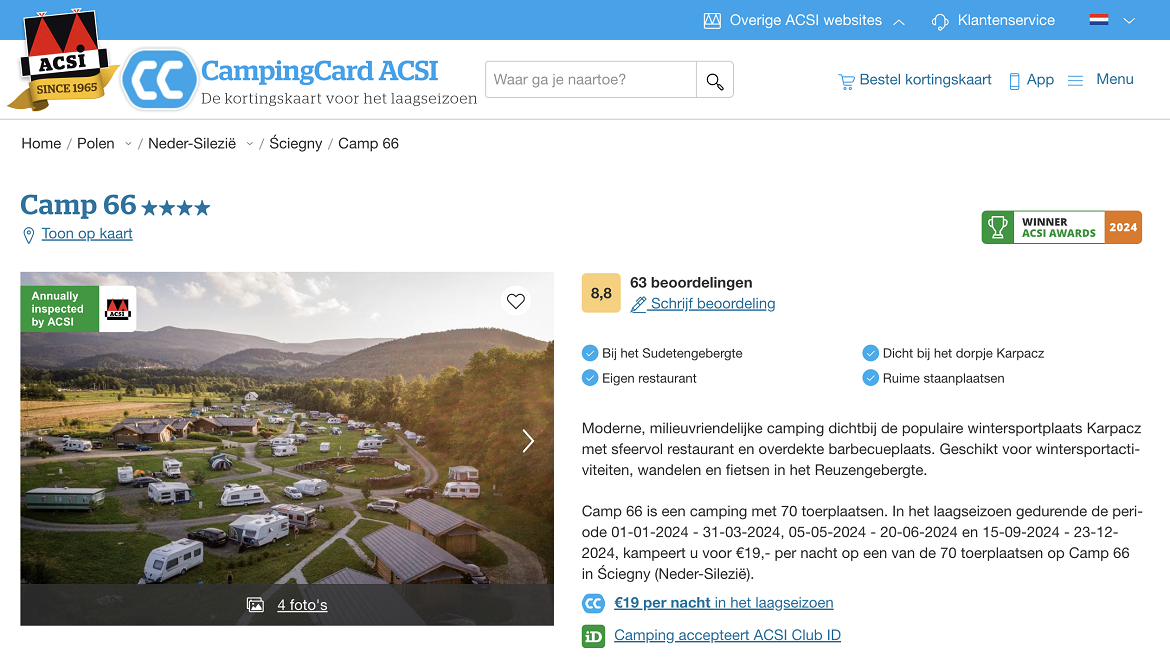Select the hamburger Menu icon
1170x667 pixels.
pyautogui.click(x=1075, y=79)
